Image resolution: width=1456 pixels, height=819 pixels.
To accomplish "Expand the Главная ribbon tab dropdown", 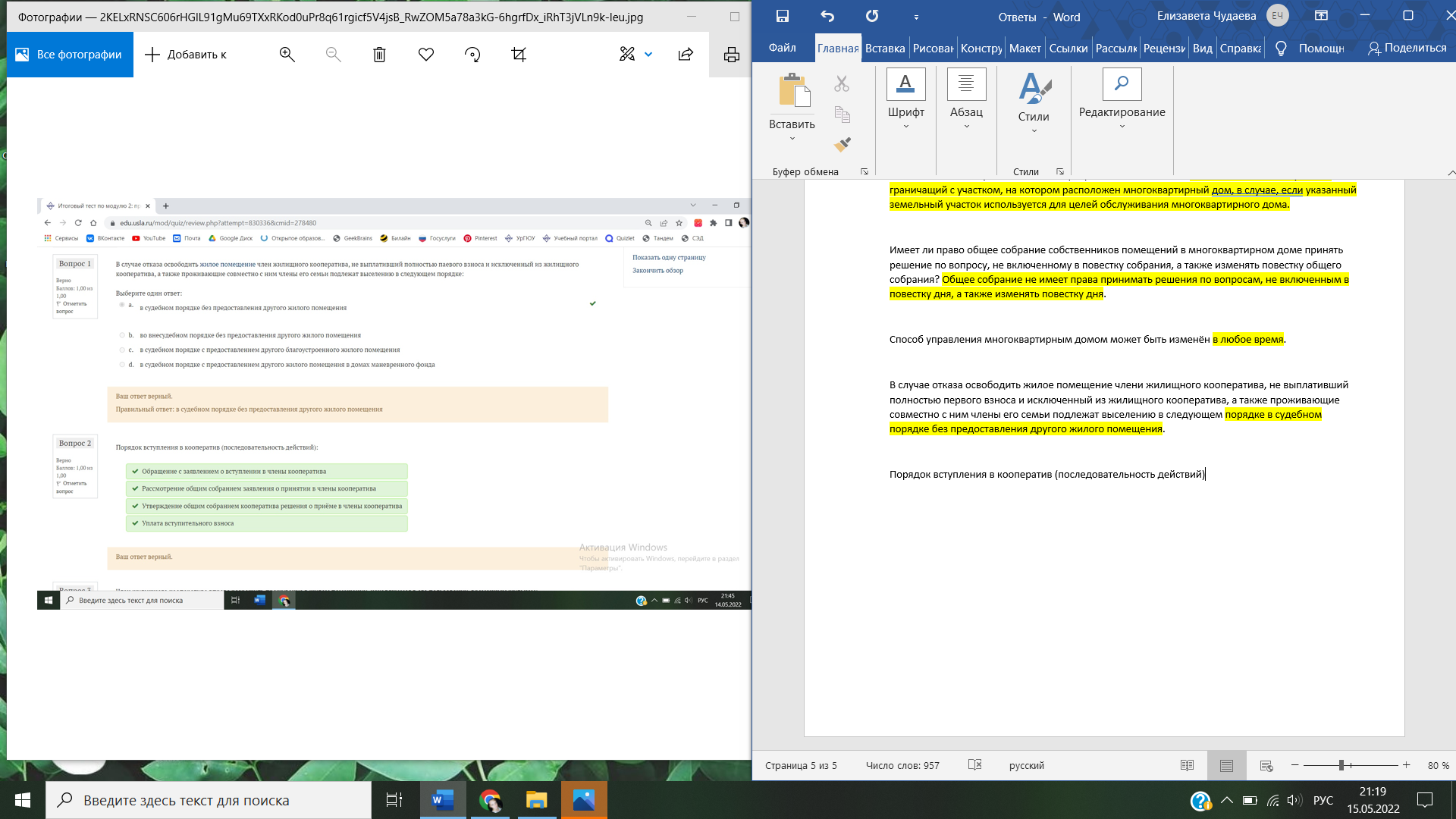I will [838, 48].
